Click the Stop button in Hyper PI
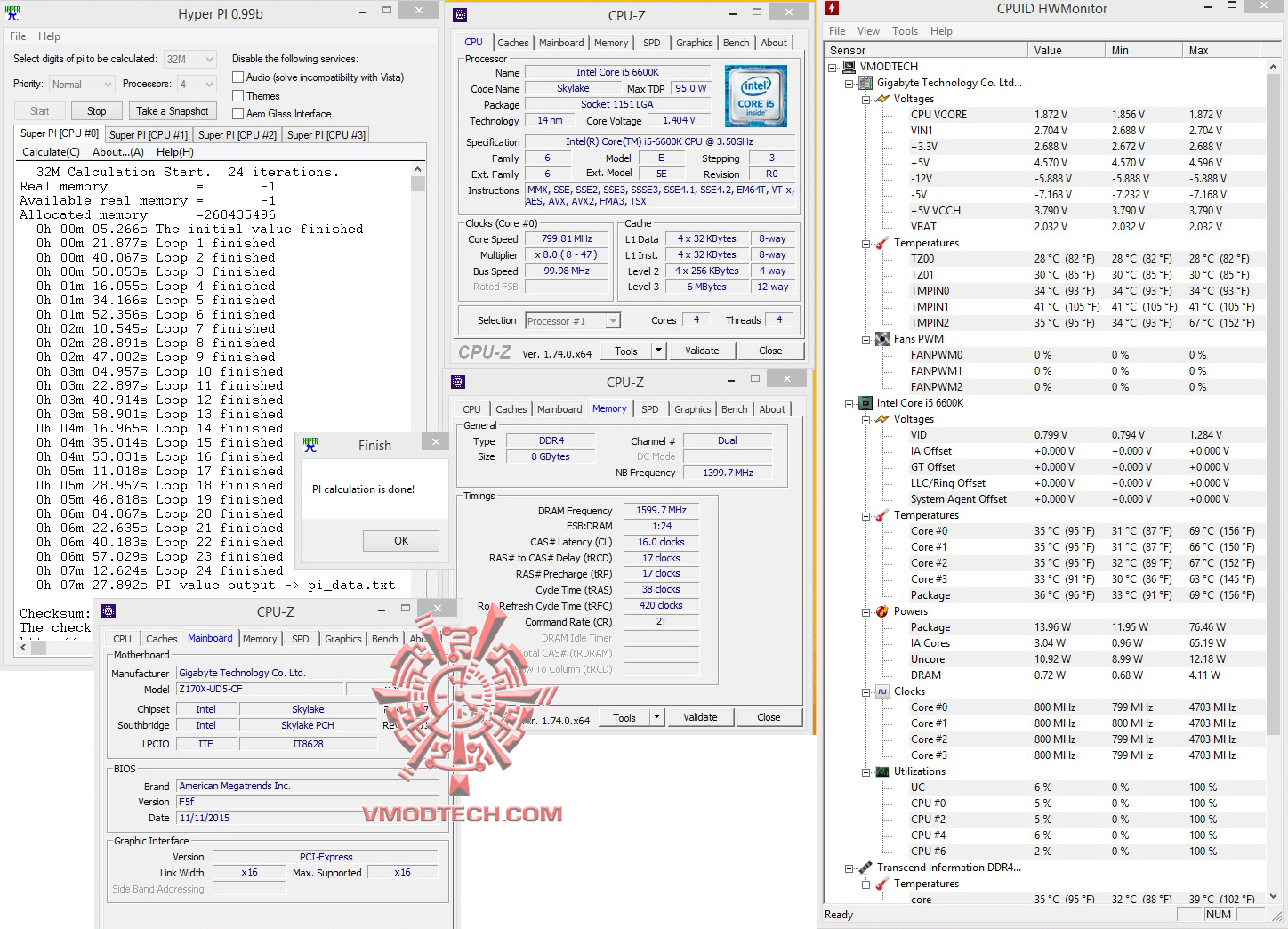This screenshot has width=1288, height=929. click(97, 111)
